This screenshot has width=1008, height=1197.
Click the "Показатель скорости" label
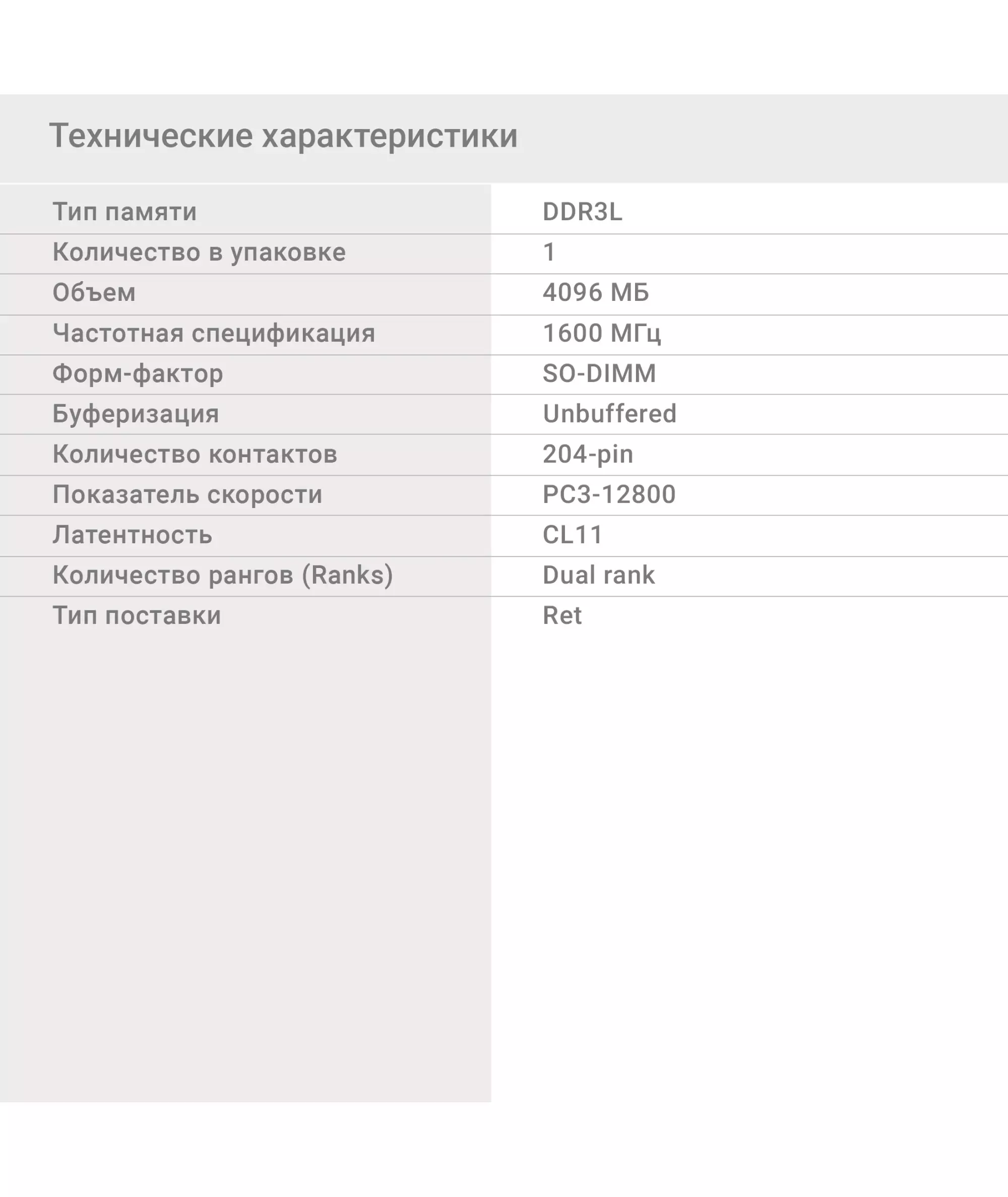(187, 495)
